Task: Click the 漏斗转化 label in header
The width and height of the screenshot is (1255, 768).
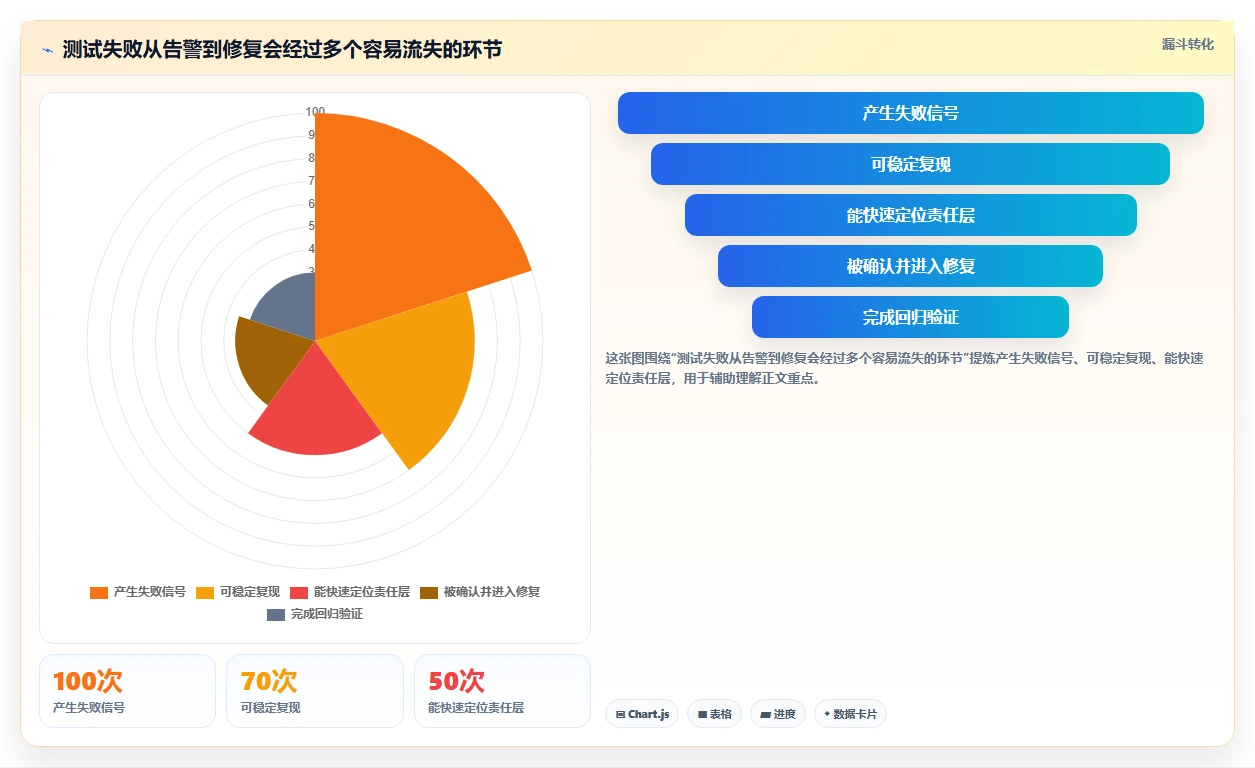Action: point(1188,44)
